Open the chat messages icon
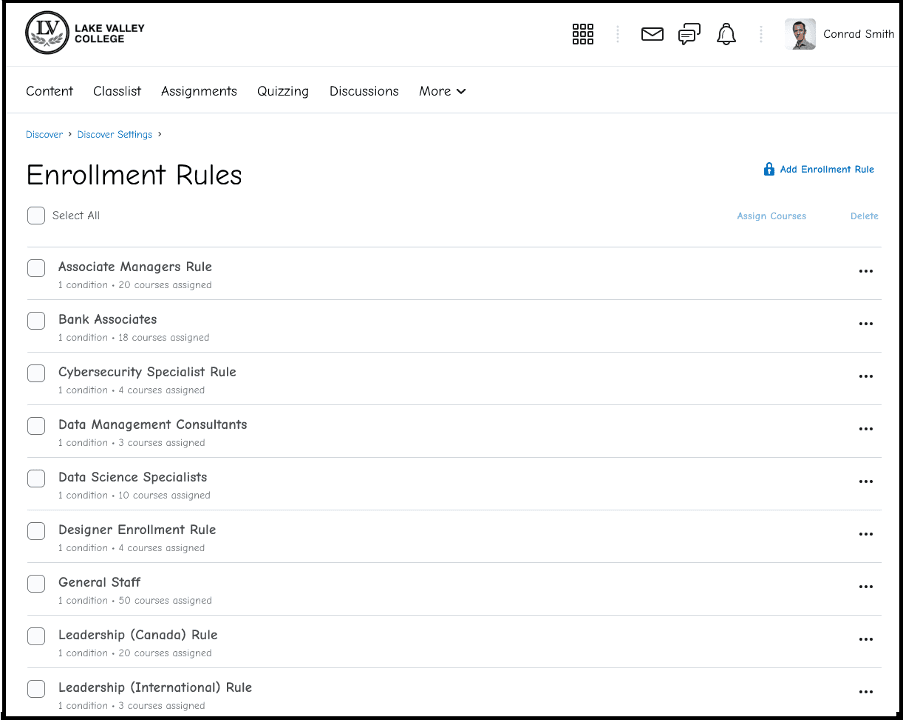 point(689,34)
